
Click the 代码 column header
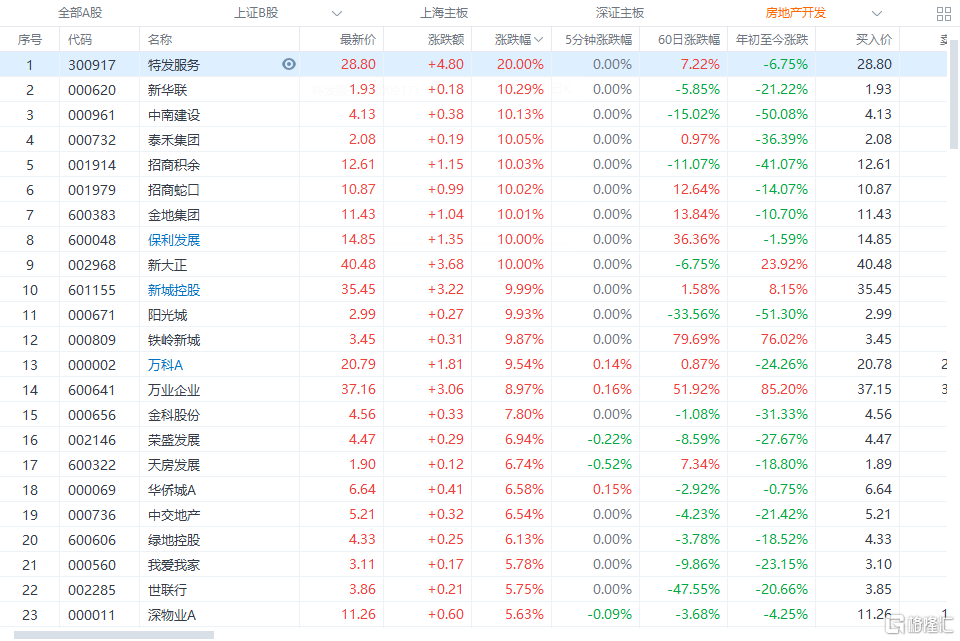click(80, 40)
